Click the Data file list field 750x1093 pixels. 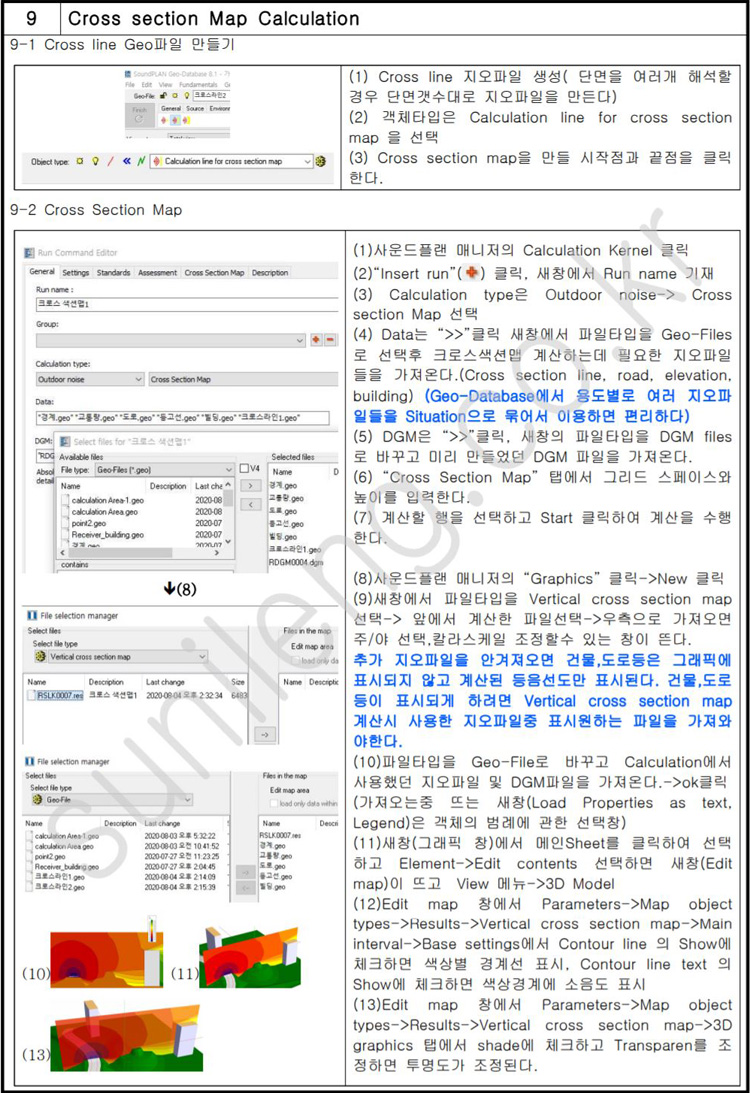pos(183,418)
